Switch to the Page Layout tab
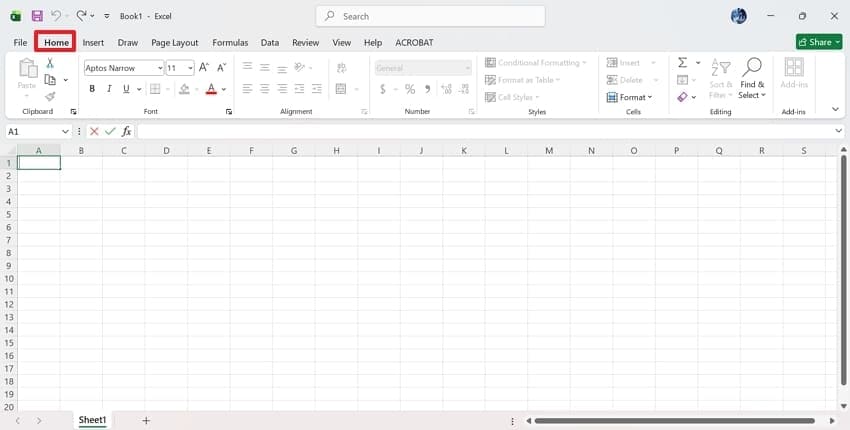The width and height of the screenshot is (850, 430). click(x=175, y=42)
